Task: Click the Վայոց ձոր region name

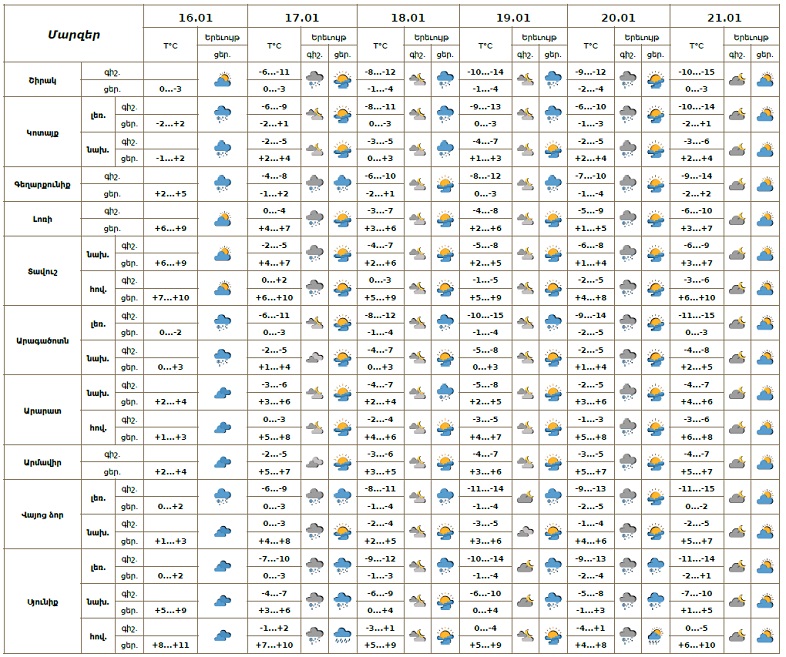Action: pyautogui.click(x=42, y=514)
